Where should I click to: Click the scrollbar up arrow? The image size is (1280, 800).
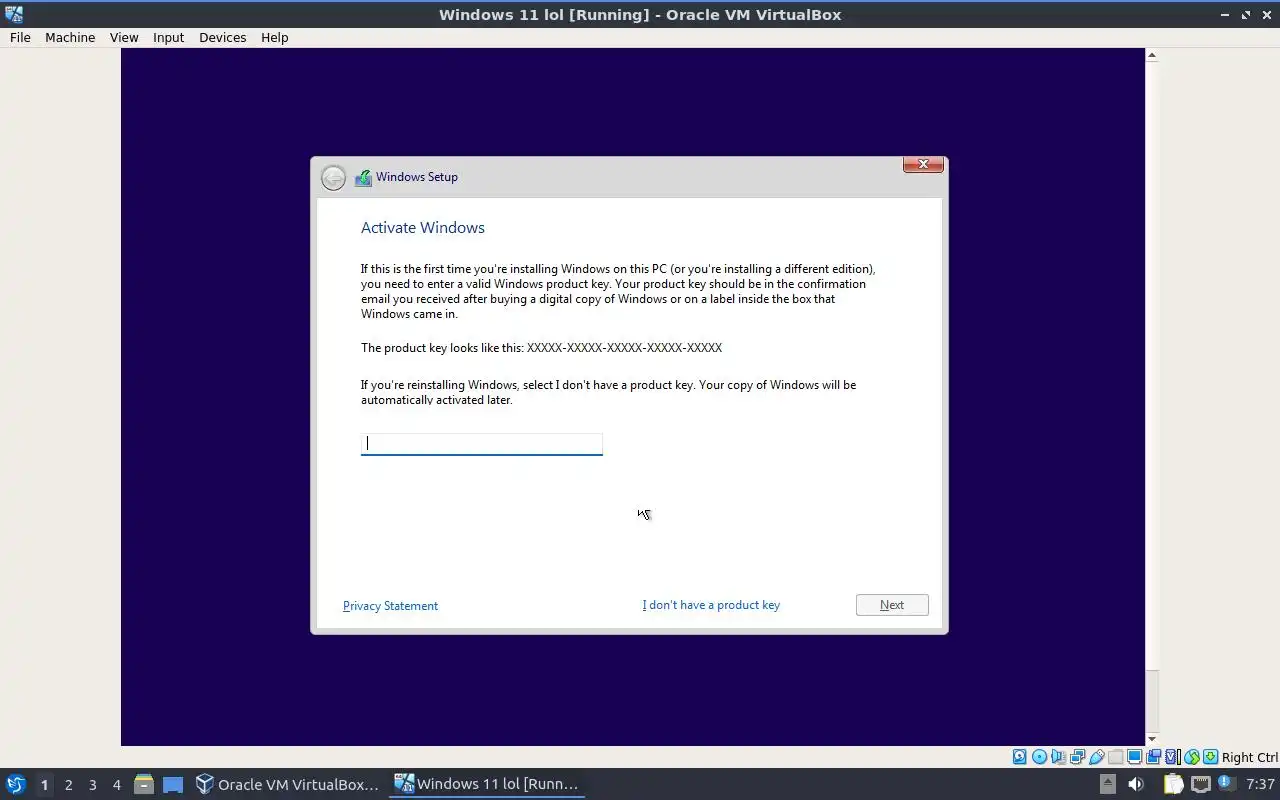[x=1151, y=55]
